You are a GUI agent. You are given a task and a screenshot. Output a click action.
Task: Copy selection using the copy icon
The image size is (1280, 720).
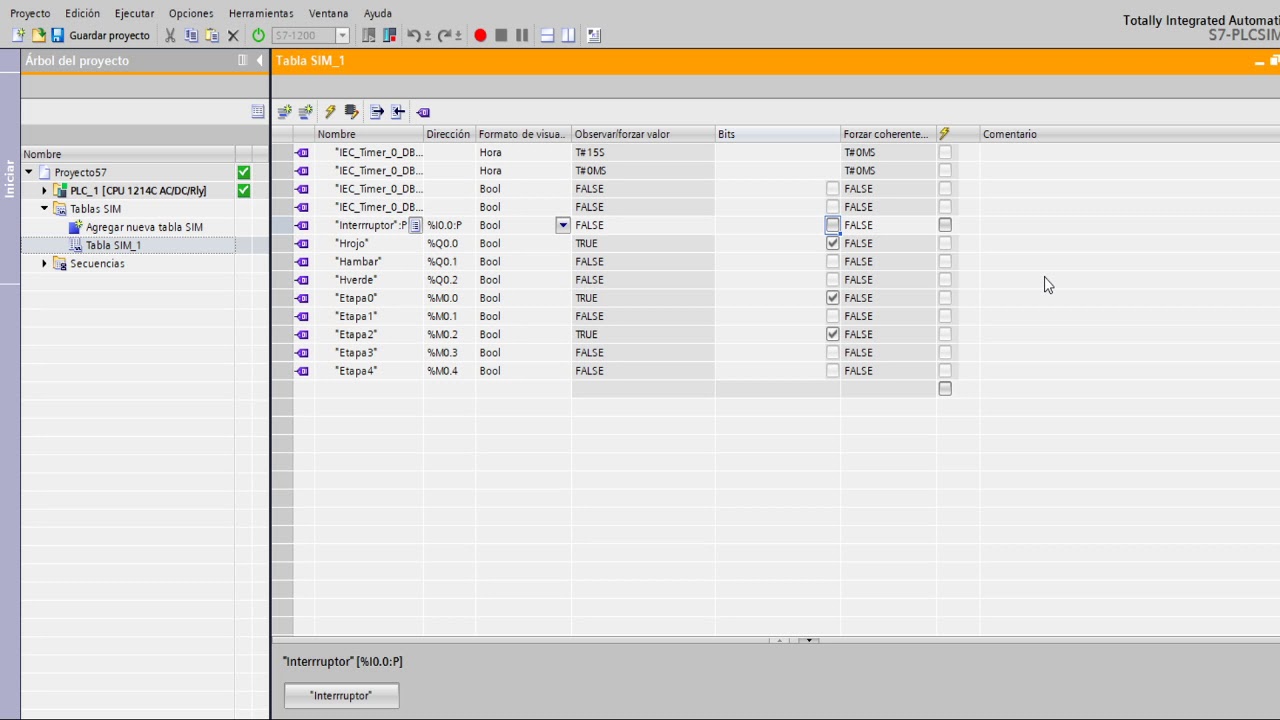[x=191, y=35]
